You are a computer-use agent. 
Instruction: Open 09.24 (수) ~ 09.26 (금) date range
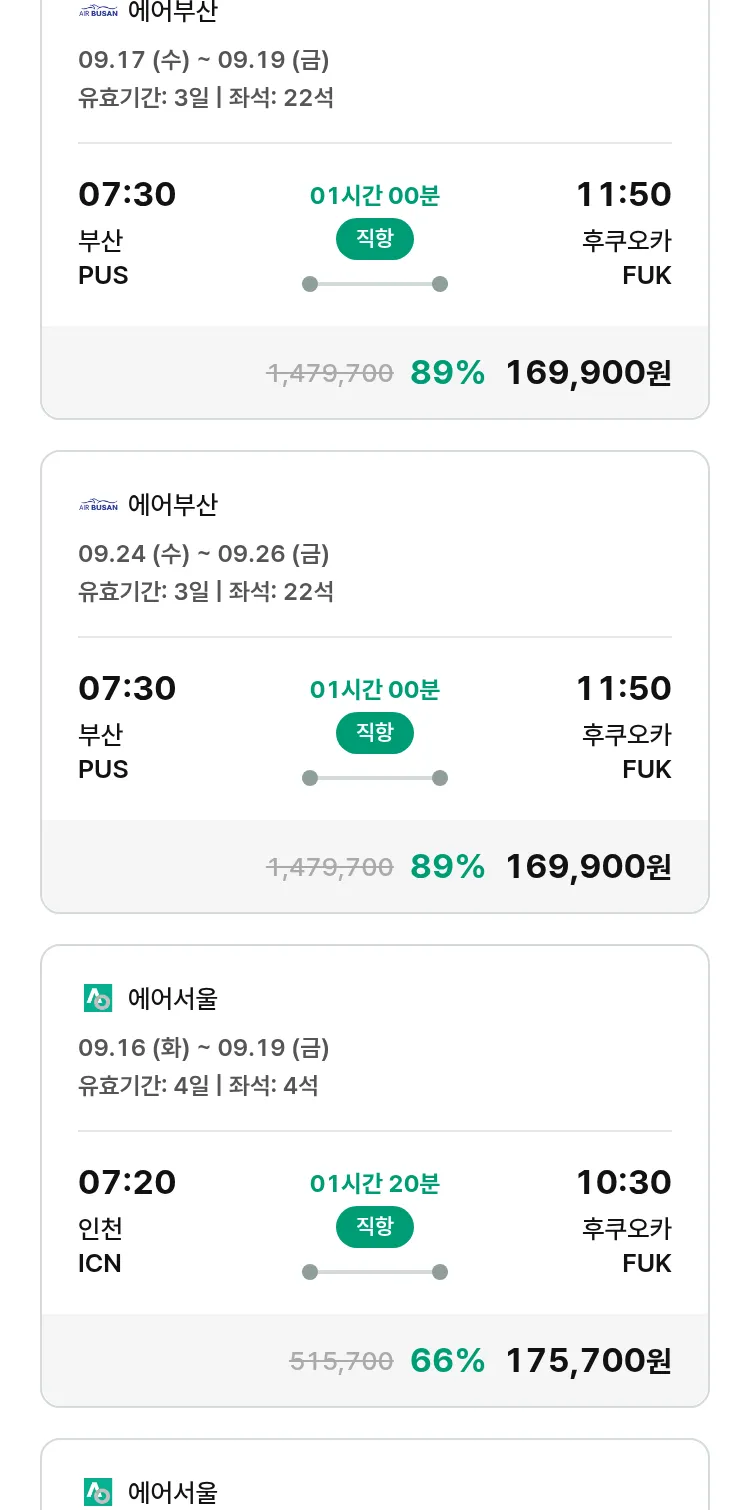point(204,554)
